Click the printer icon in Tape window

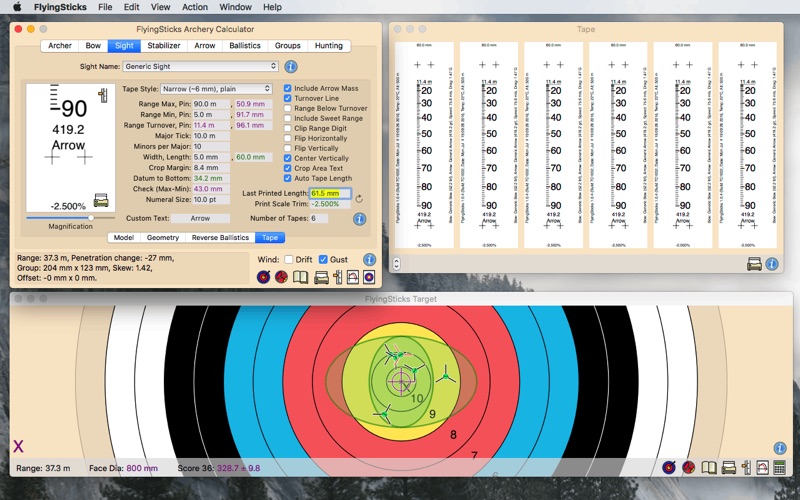click(754, 264)
